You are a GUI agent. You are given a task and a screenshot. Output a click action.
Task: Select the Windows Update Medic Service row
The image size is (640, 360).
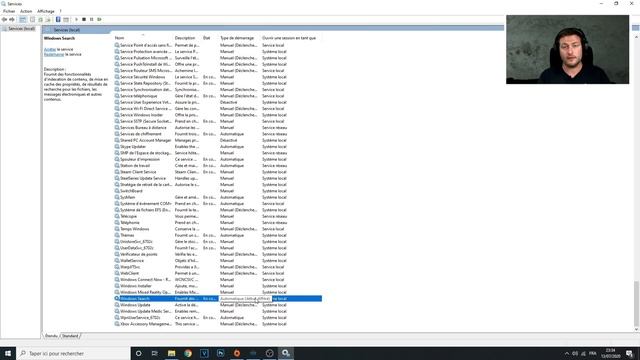tap(218, 311)
